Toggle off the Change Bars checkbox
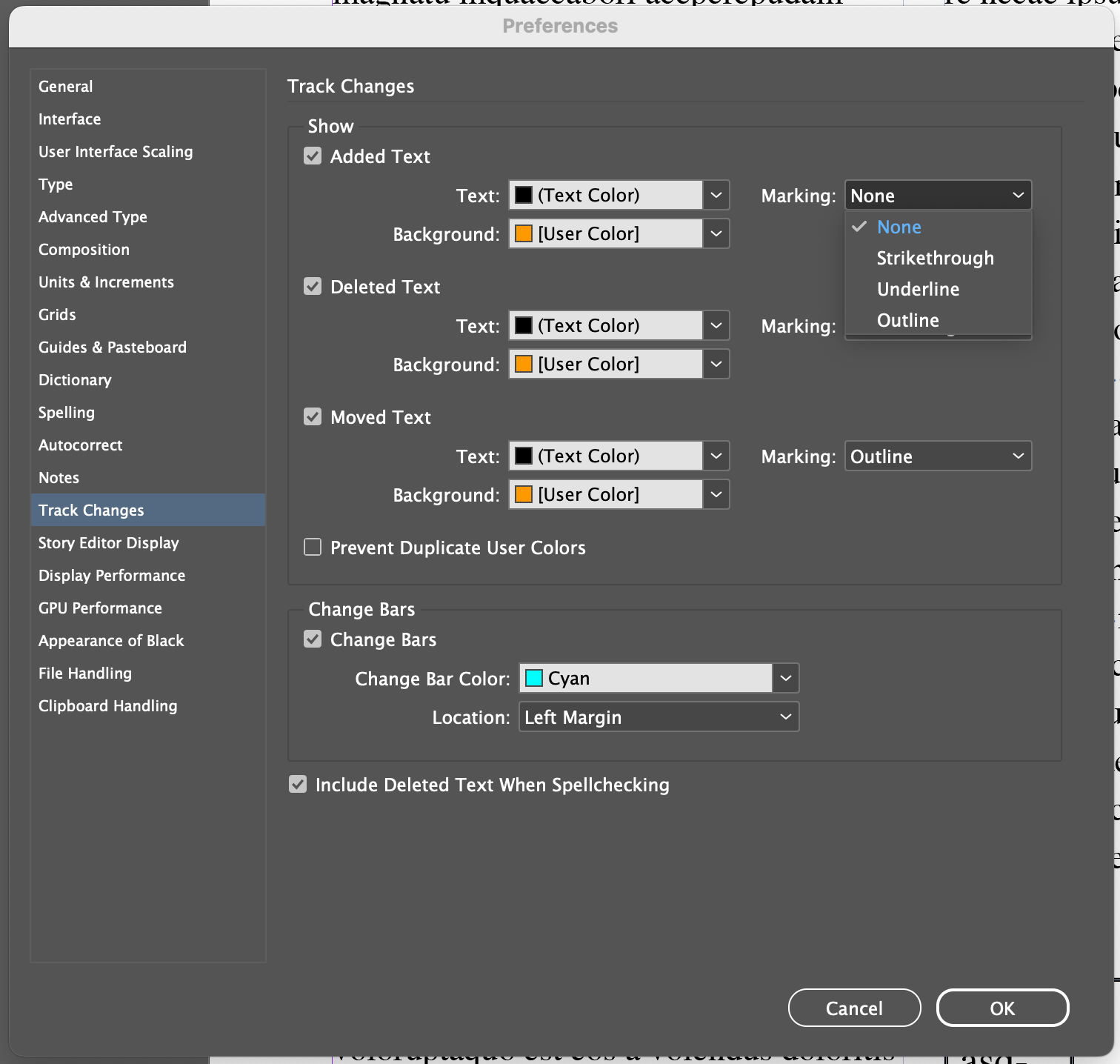This screenshot has height=1064, width=1120. point(312,639)
